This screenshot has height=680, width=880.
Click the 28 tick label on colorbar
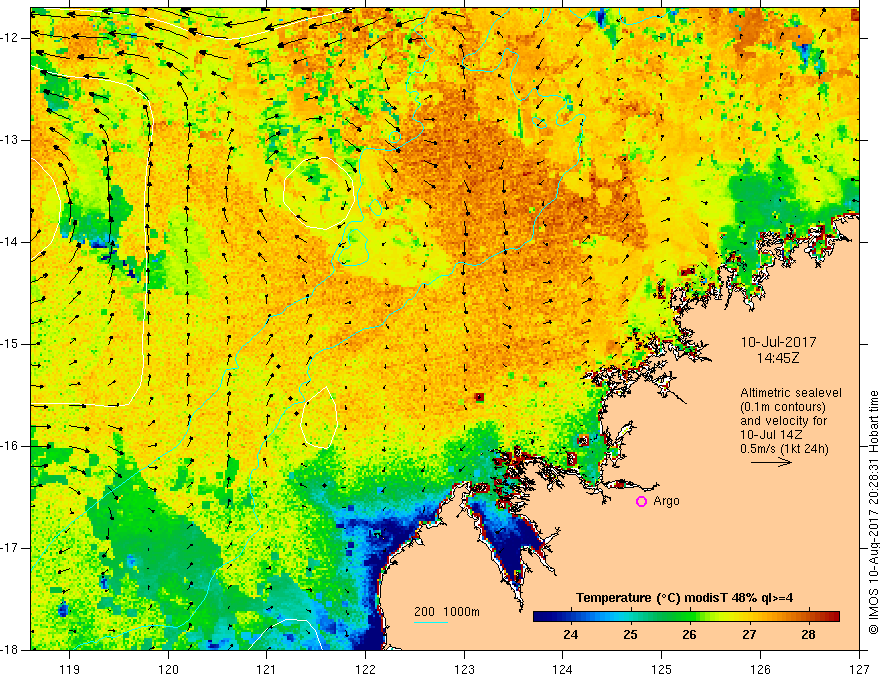808,635
